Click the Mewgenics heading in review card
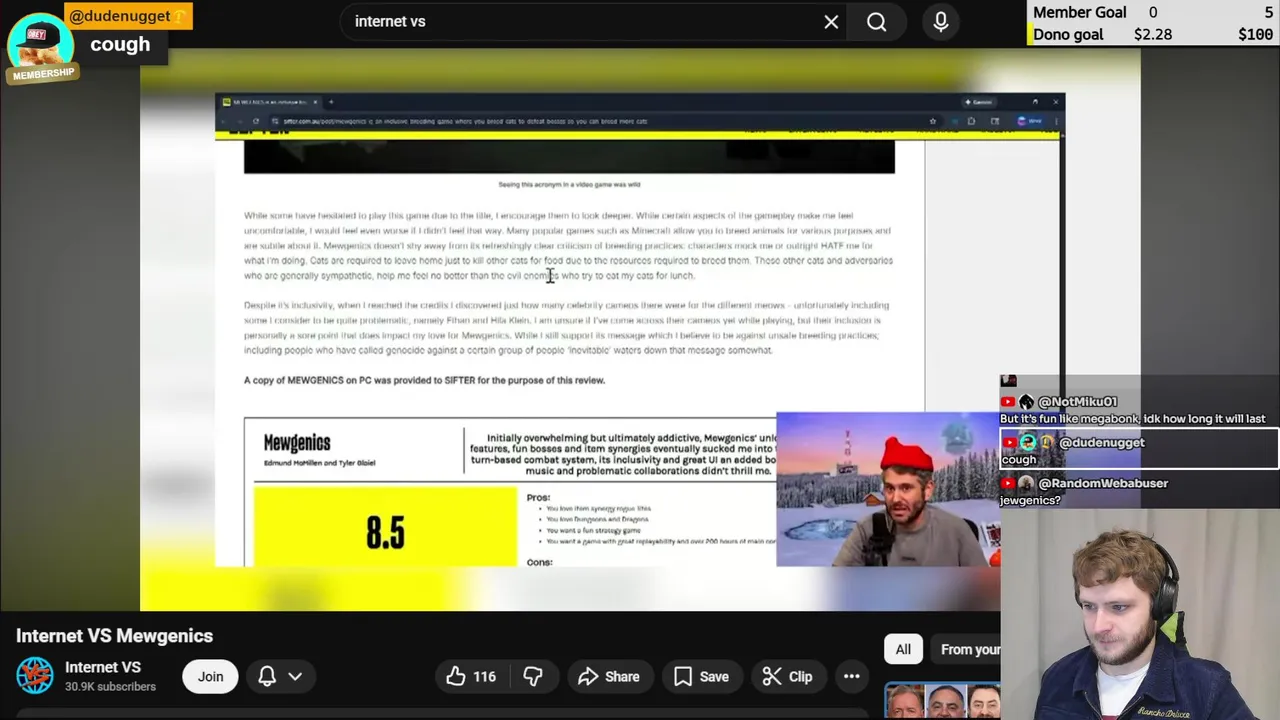 click(x=297, y=443)
